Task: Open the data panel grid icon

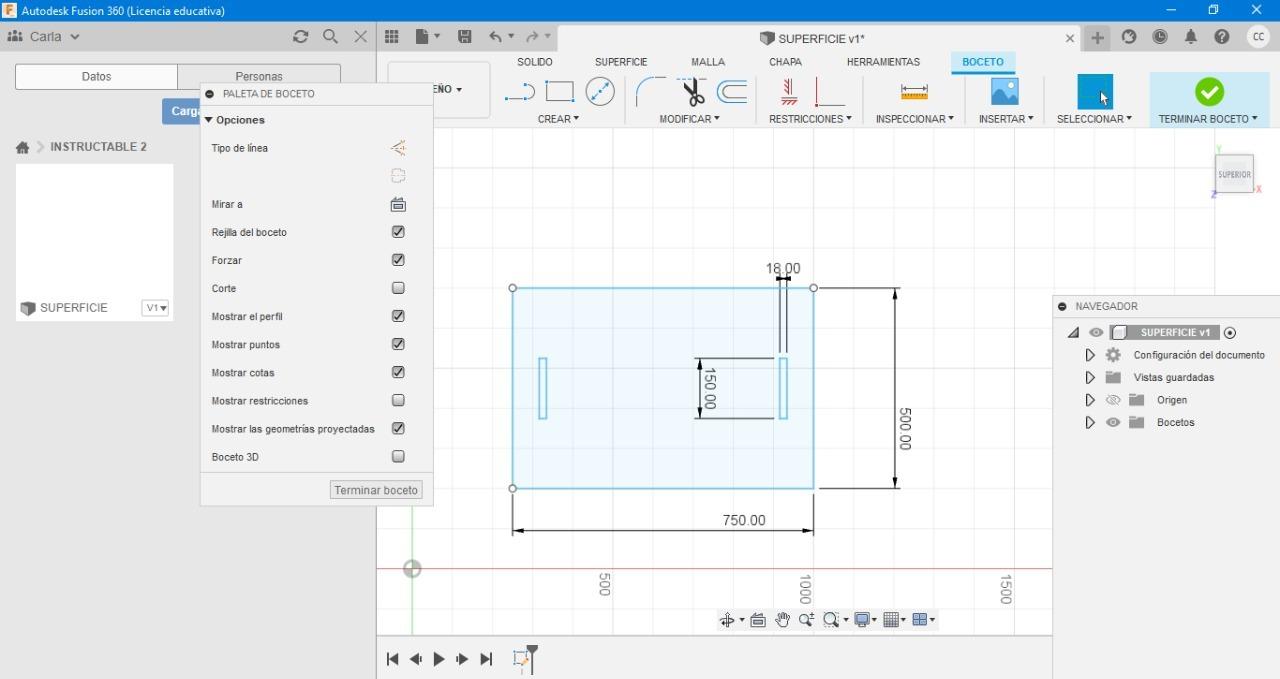Action: [x=392, y=36]
